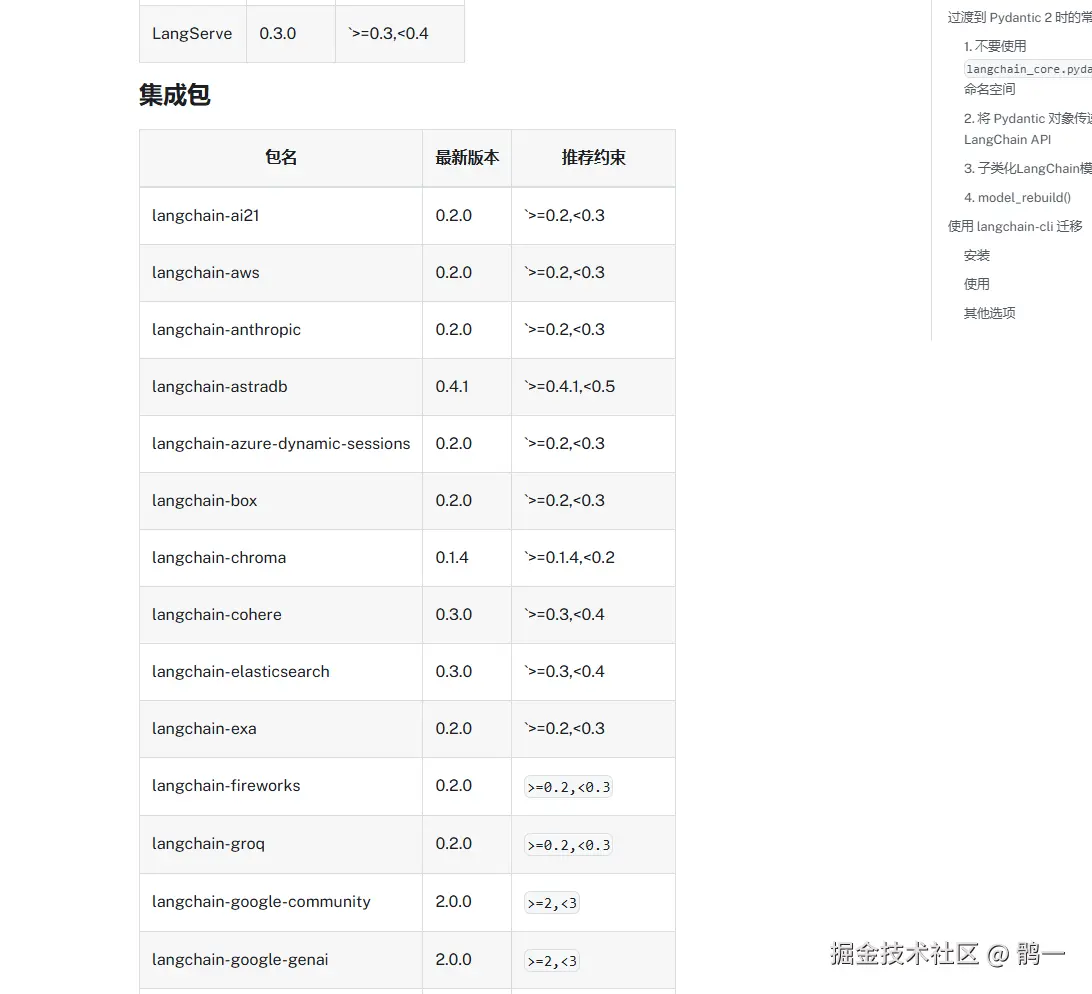Click the '推荐约束' column header

(x=593, y=157)
